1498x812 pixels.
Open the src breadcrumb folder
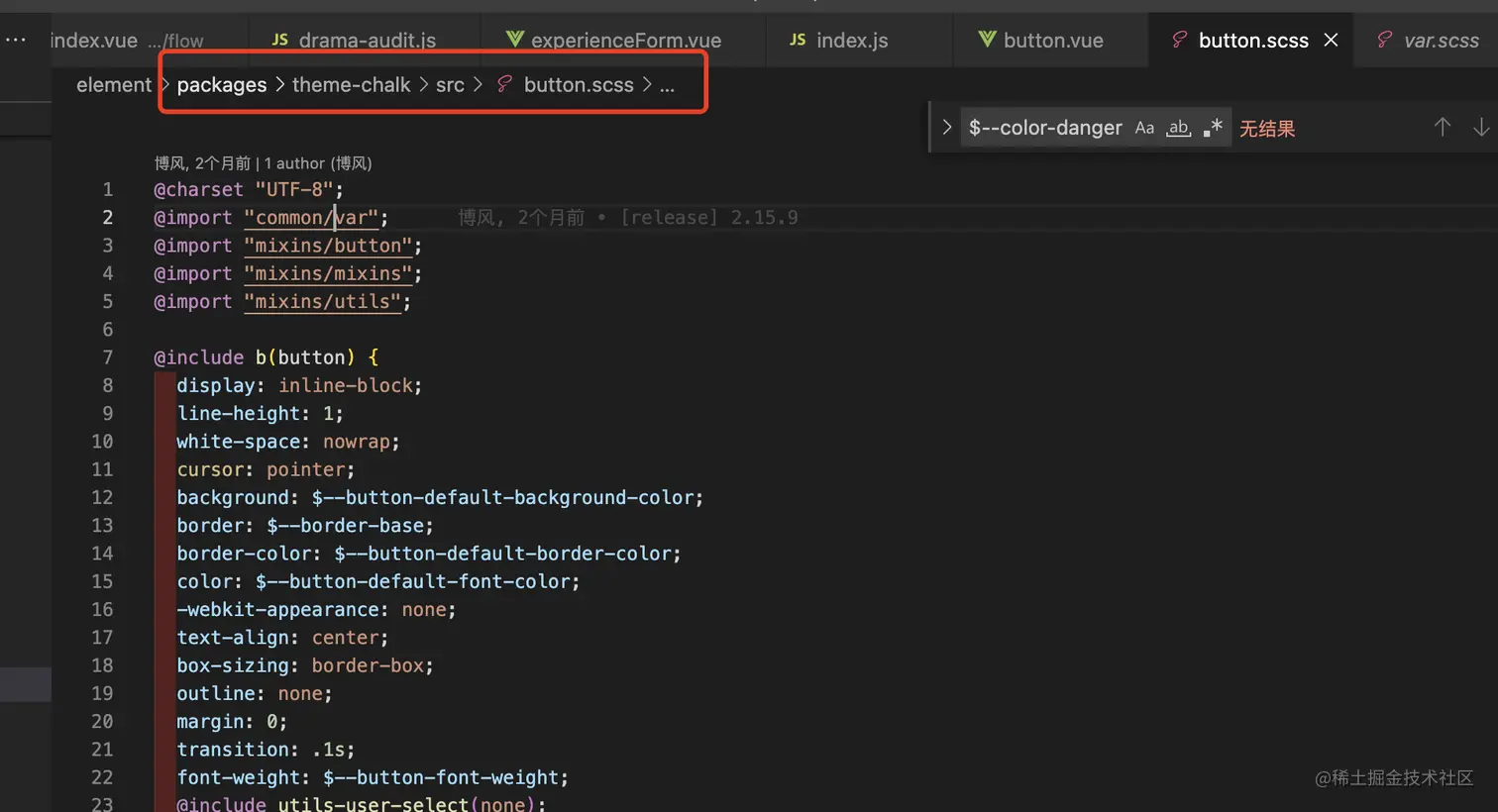(x=450, y=85)
